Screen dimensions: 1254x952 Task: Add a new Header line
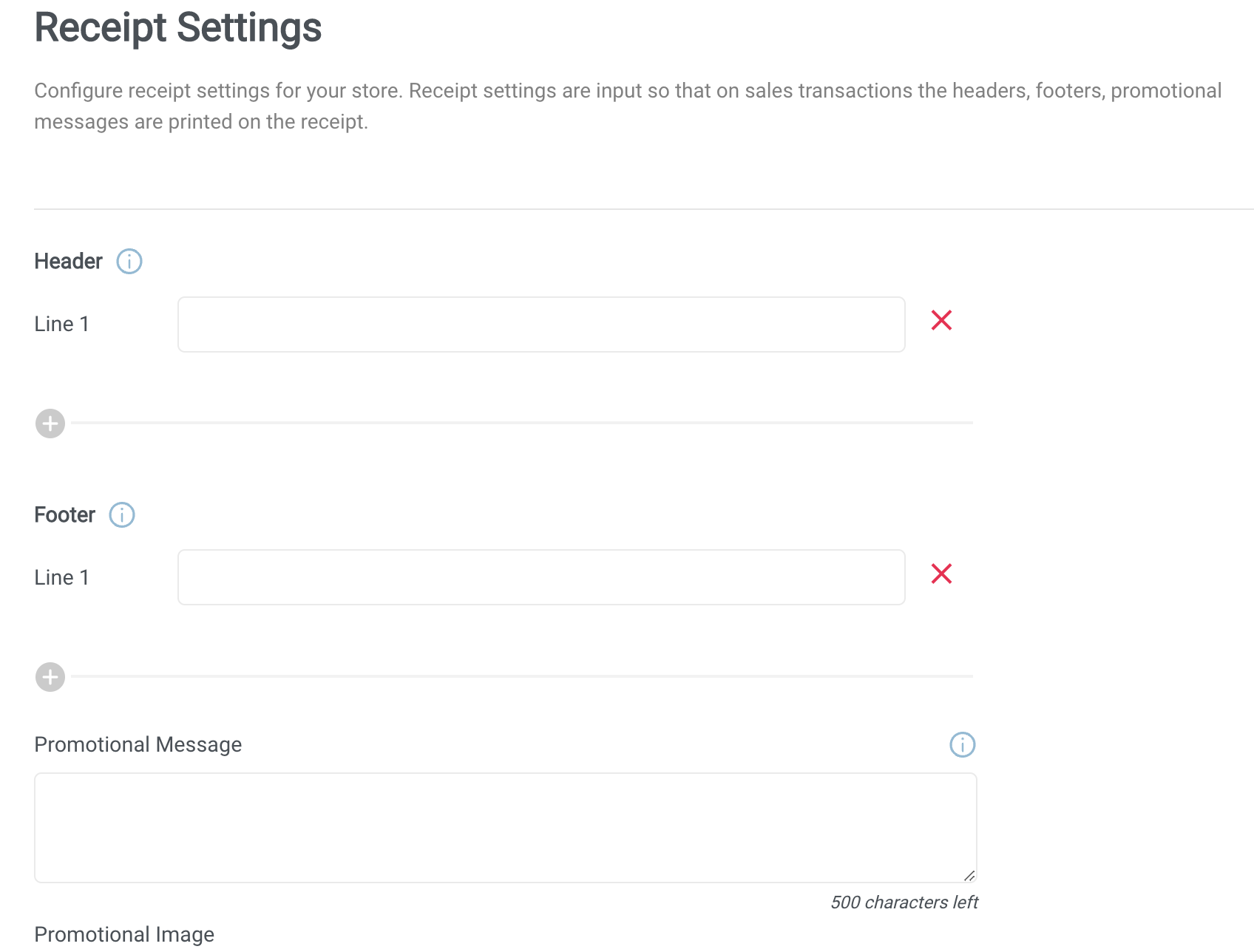click(x=50, y=424)
